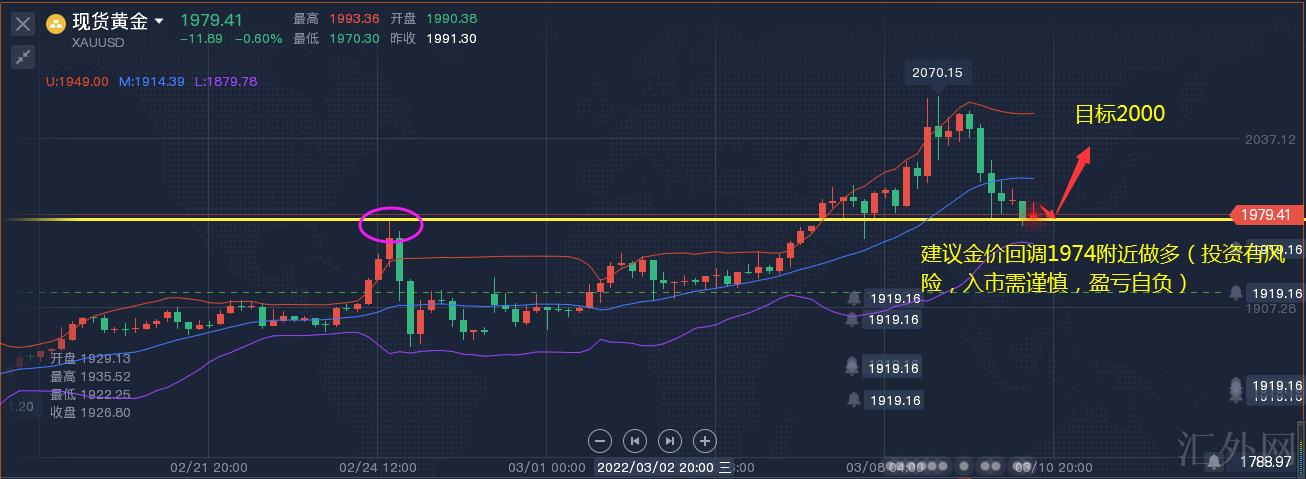
Task: Click the 2070.15 high price label
Action: pyautogui.click(x=937, y=72)
